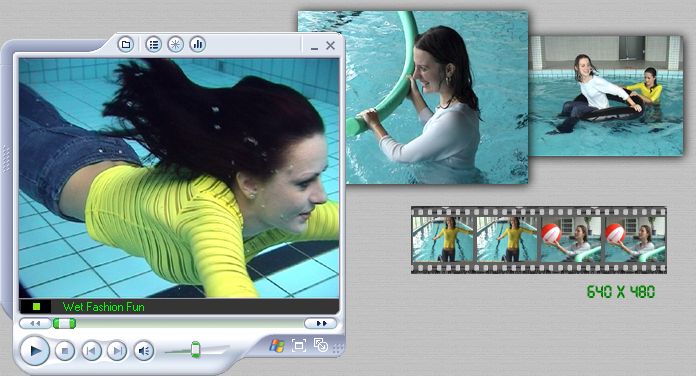Image resolution: width=696 pixels, height=376 pixels.
Task: Fast forward using the double-right arrow button
Action: point(320,324)
